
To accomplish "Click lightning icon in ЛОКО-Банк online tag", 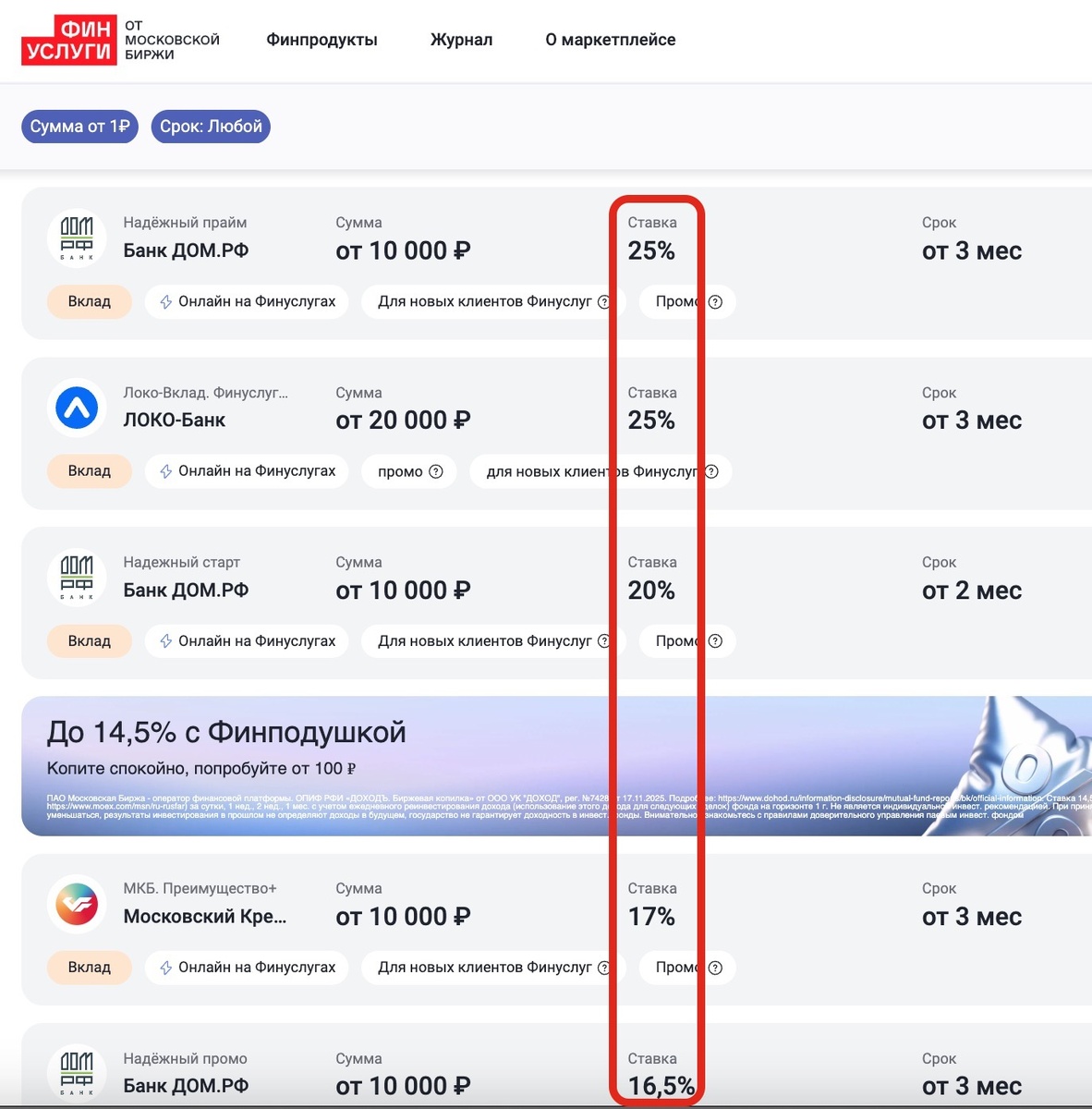I will tap(166, 471).
